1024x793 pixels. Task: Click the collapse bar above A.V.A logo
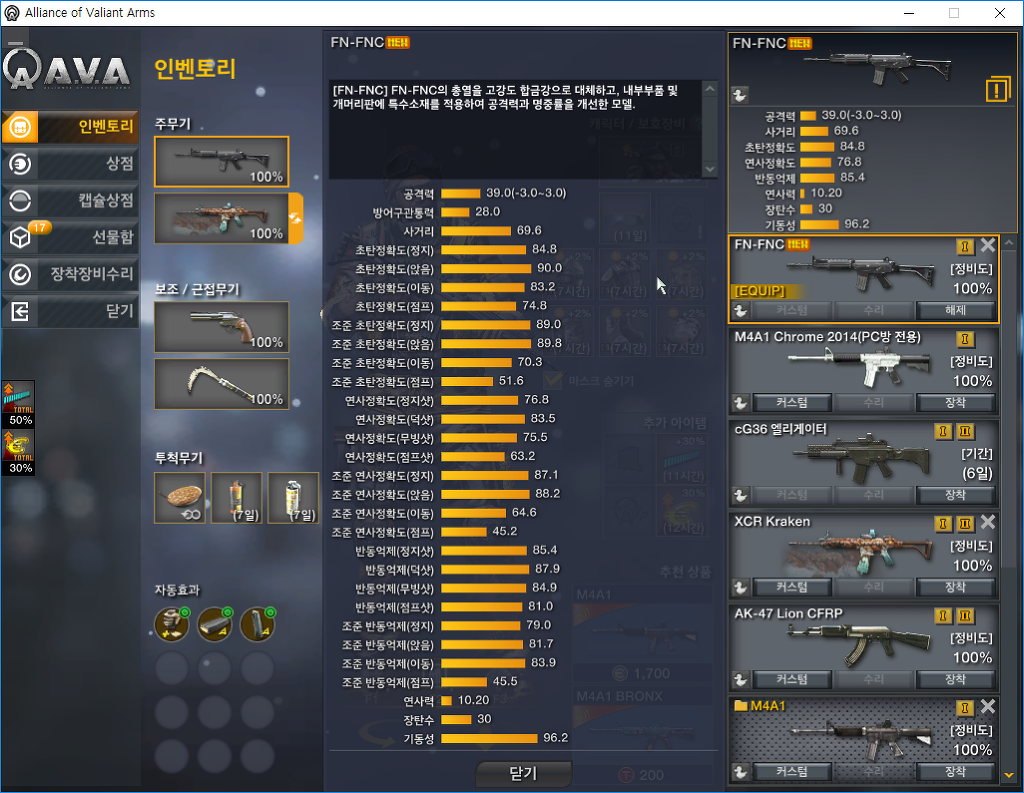pyautogui.click(x=16, y=42)
